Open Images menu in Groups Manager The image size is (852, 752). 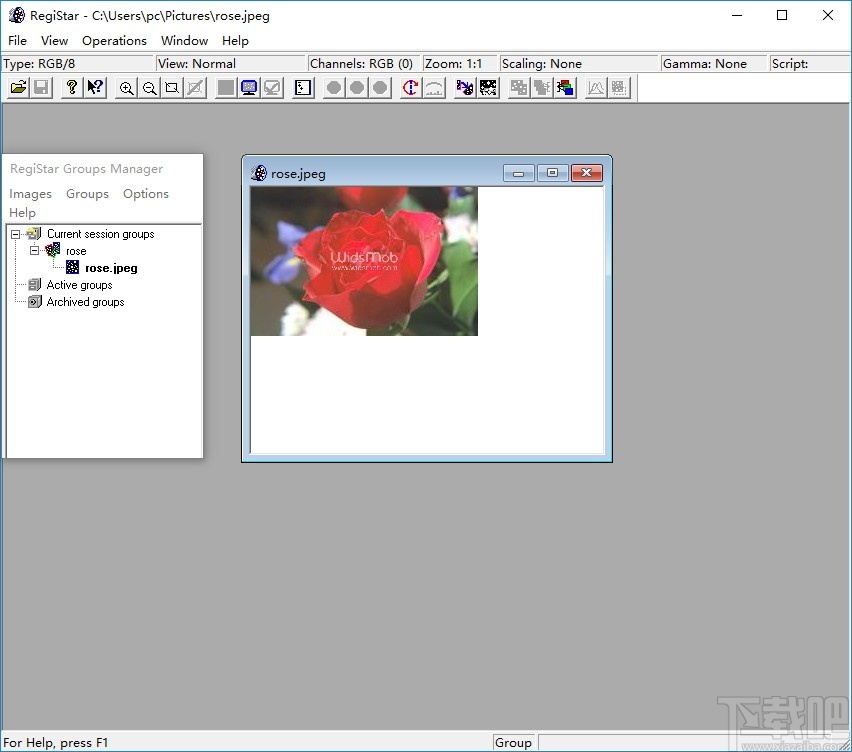coord(30,194)
